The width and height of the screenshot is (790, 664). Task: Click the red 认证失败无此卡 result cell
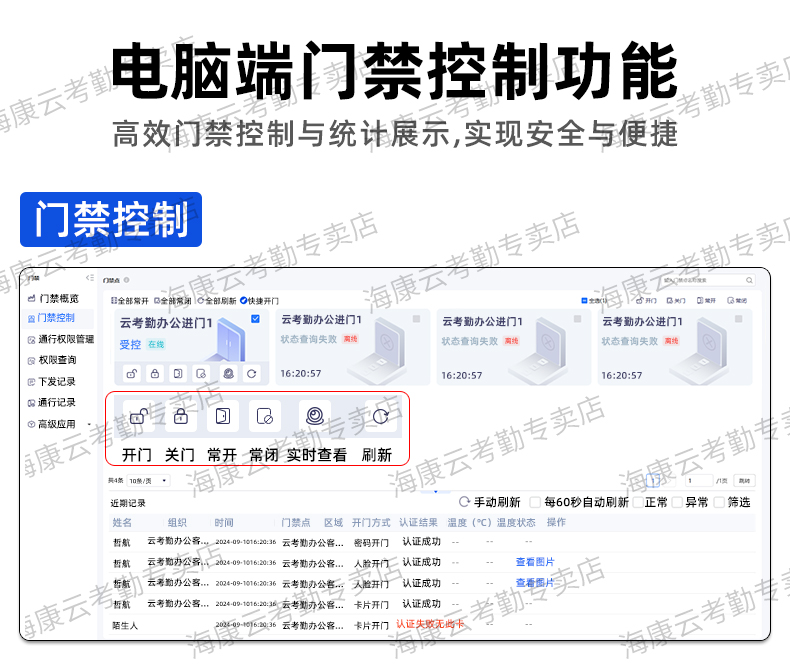pos(430,624)
